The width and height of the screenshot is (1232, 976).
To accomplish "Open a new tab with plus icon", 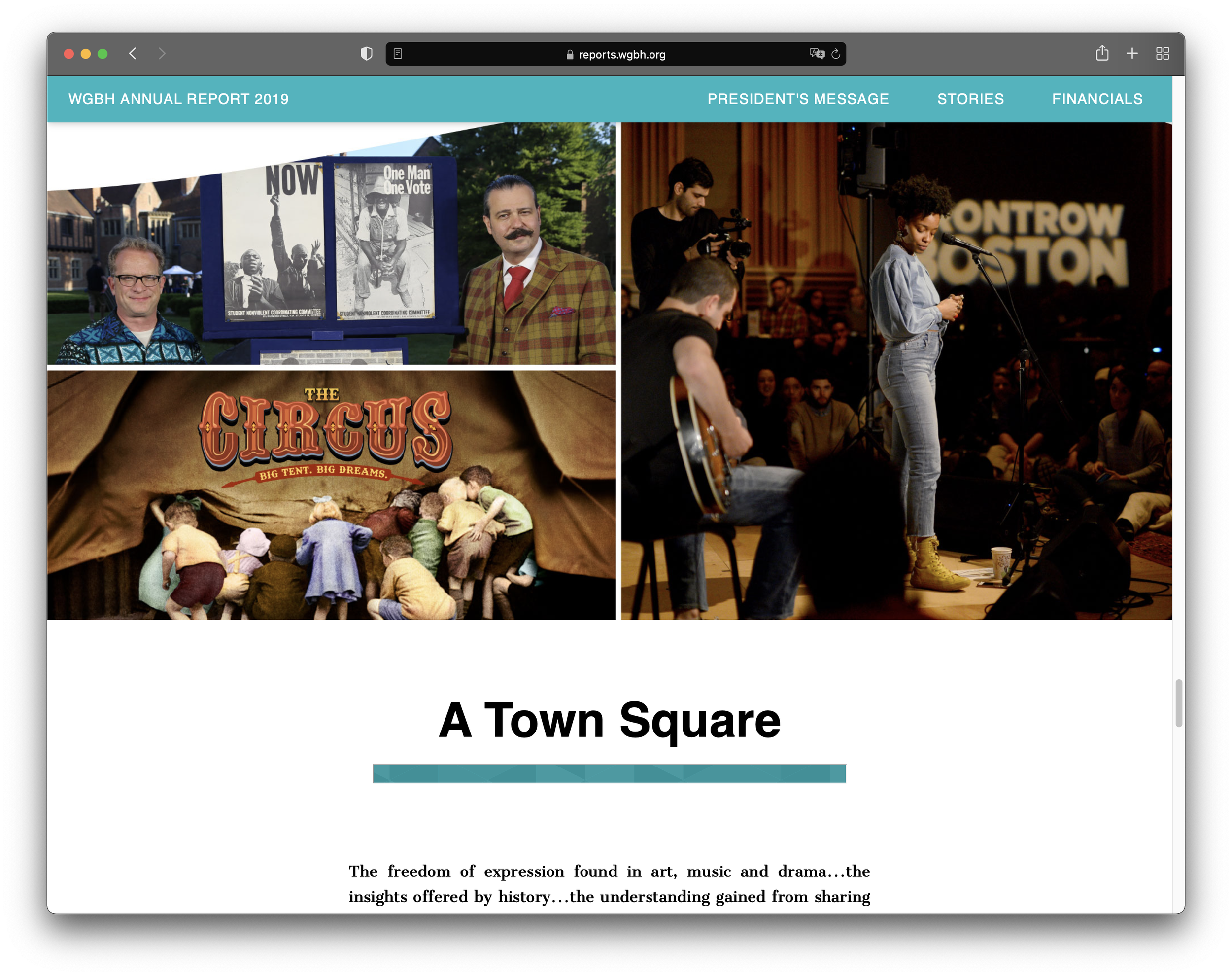I will pyautogui.click(x=1132, y=54).
